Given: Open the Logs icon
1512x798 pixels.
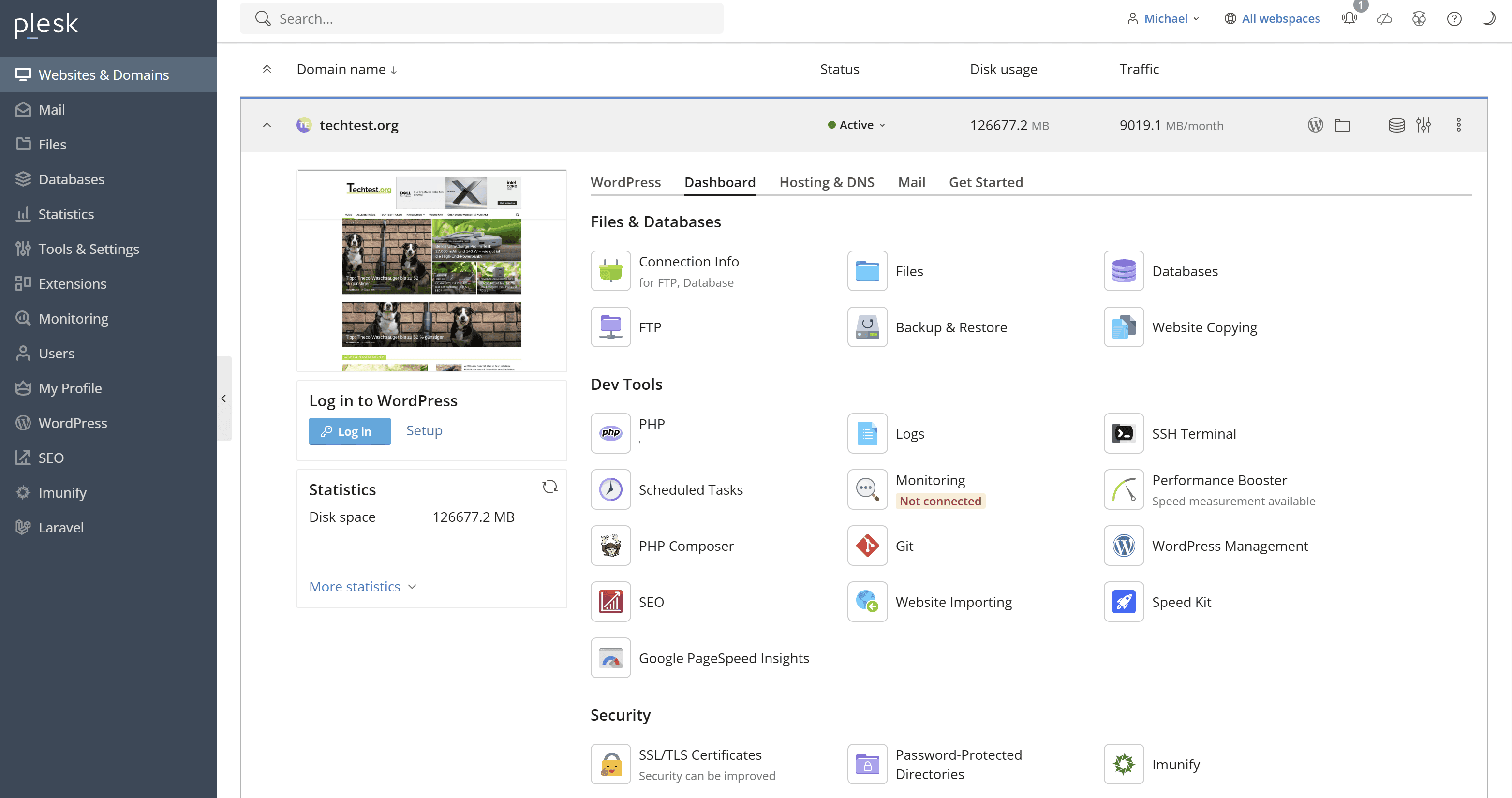Looking at the screenshot, I should [x=867, y=433].
